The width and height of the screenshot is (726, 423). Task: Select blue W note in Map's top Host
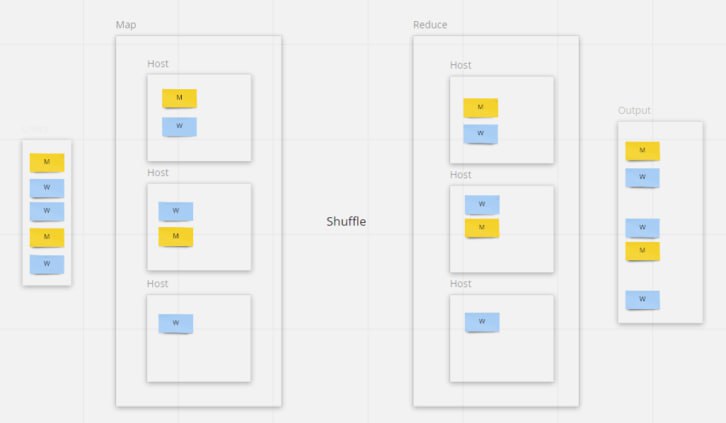click(179, 126)
